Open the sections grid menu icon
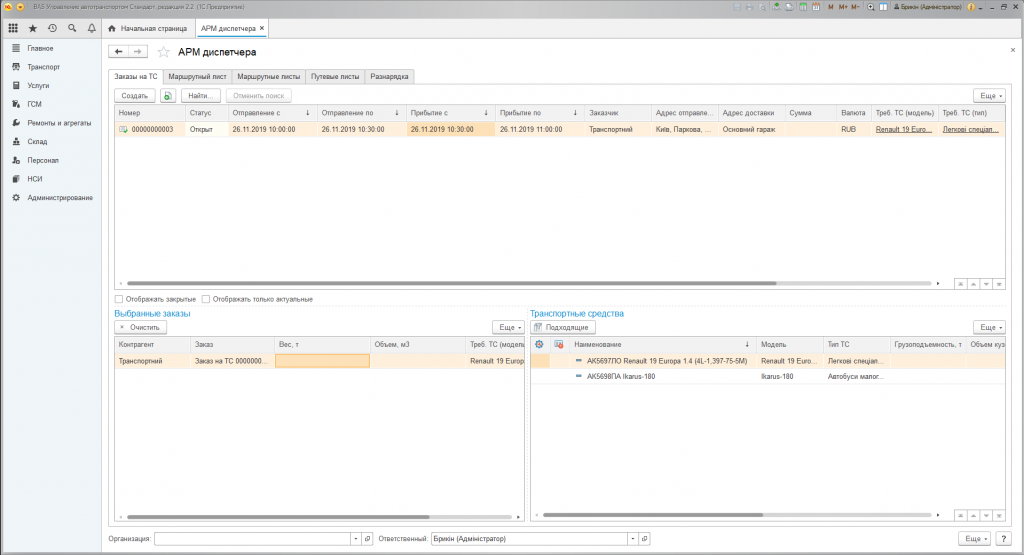The image size is (1024, 555). click(x=12, y=28)
